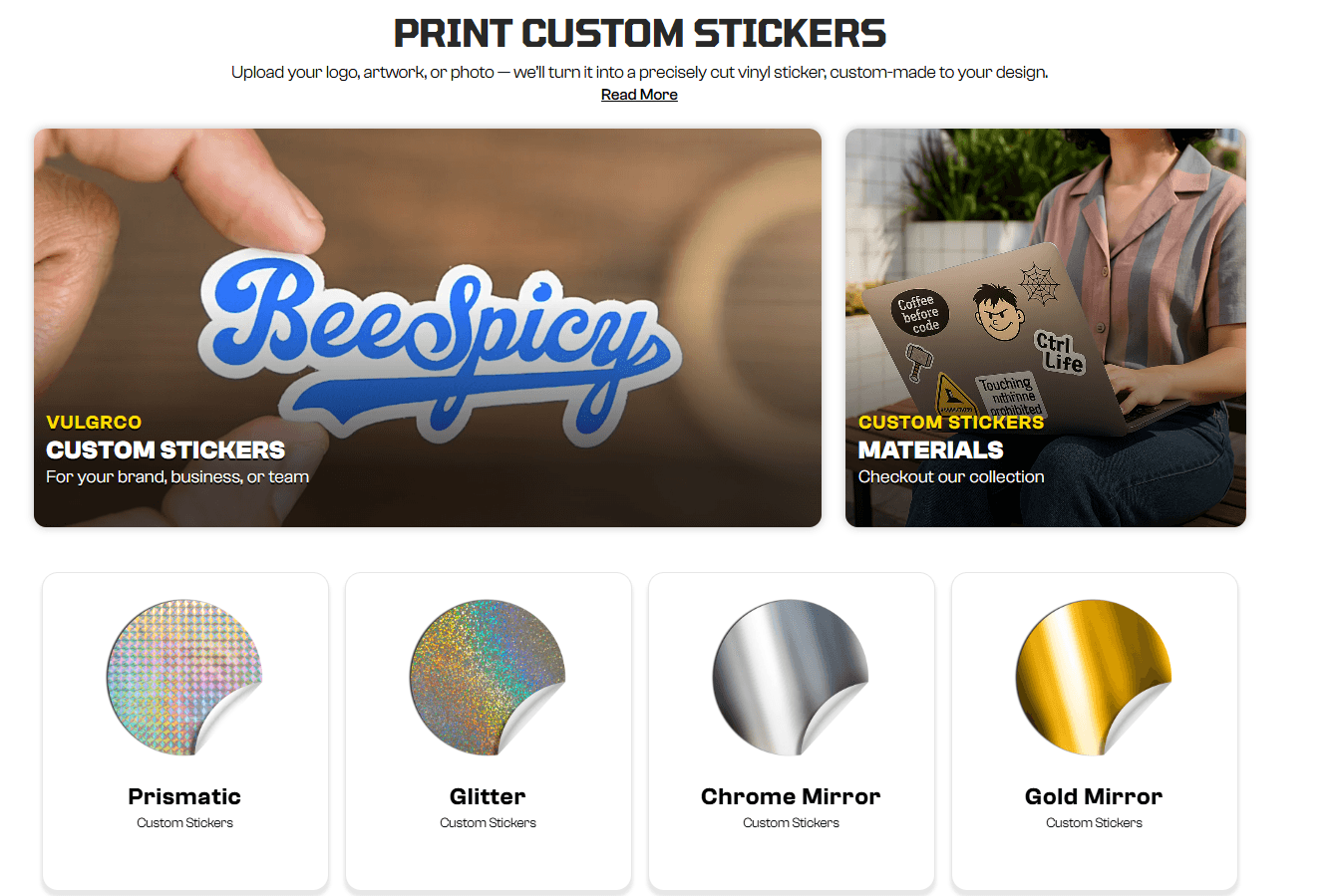Click the PRINT CUSTOM STICKERS page heading
Screen dimensions: 1337x896
pos(640,33)
